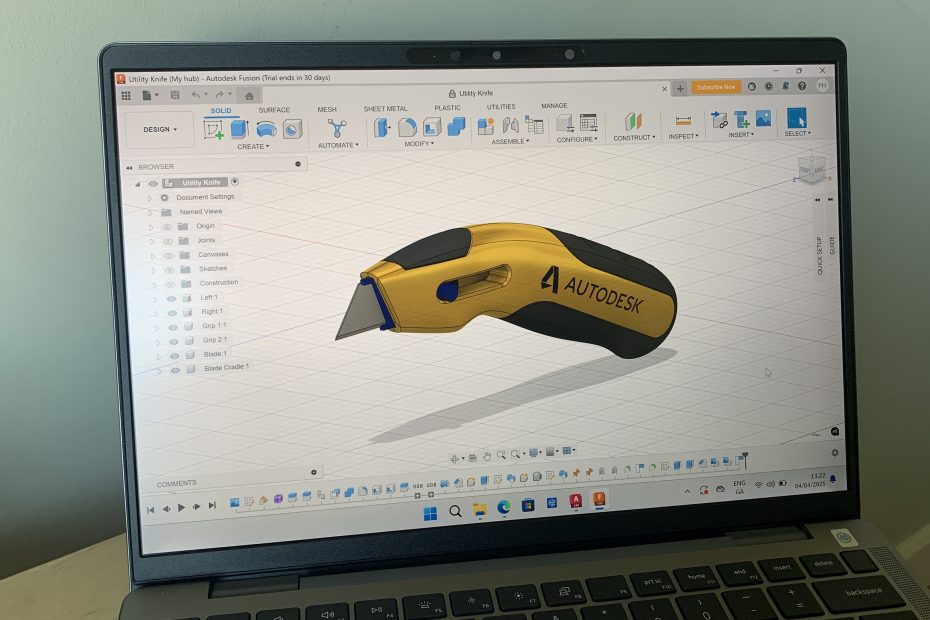Switch to the Plastic tab

point(447,107)
